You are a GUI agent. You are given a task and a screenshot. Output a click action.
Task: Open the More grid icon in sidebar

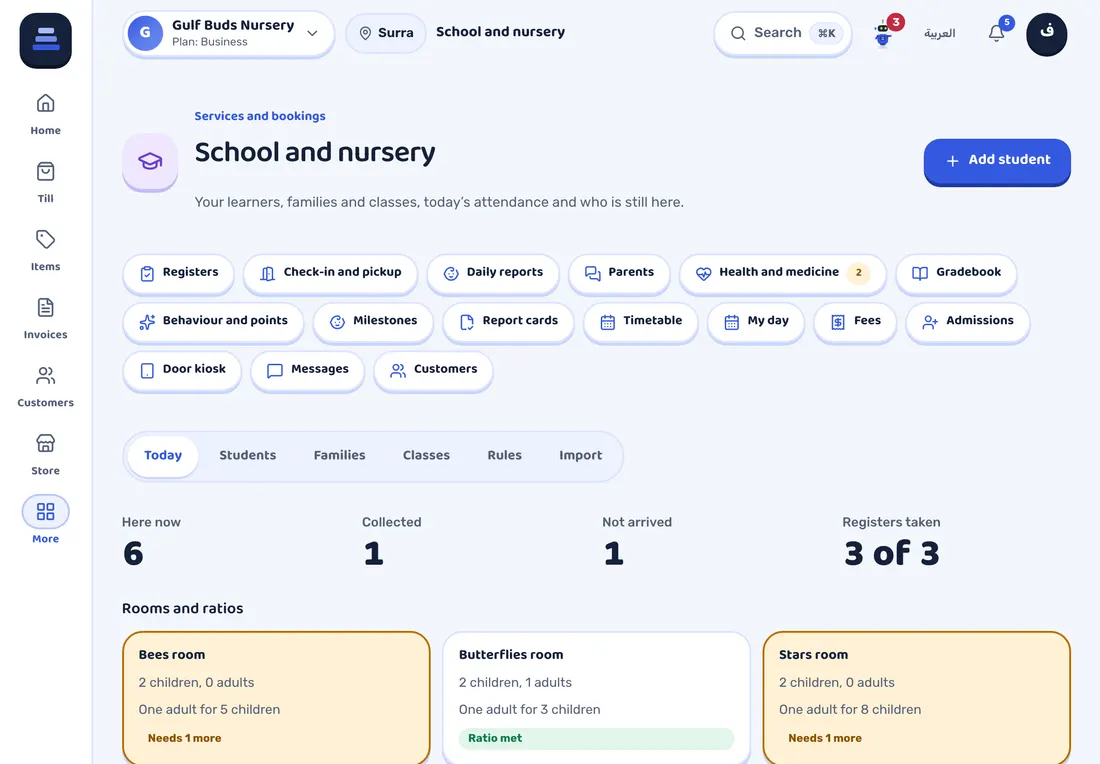click(46, 520)
